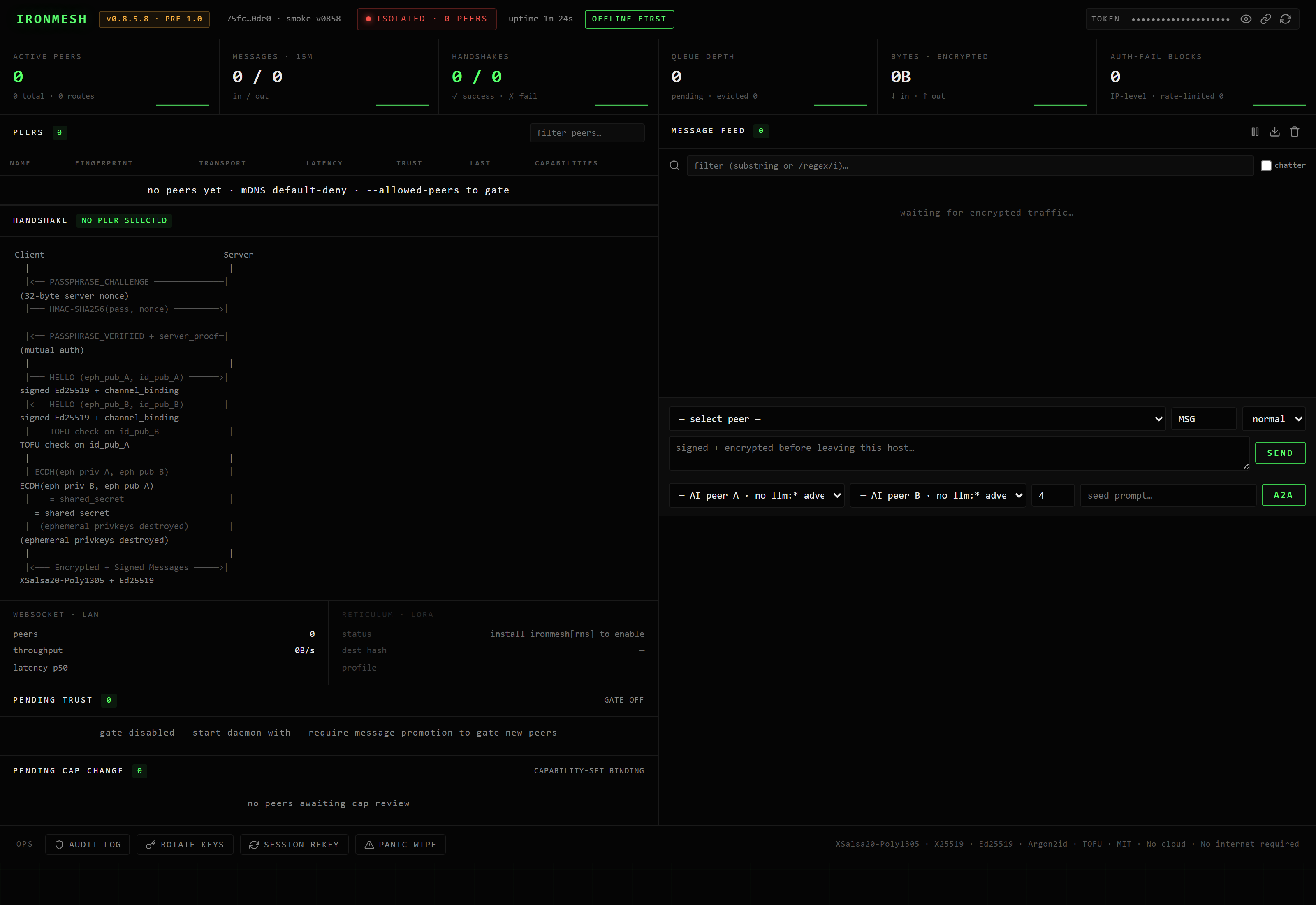
Task: Click the CAPABILITIES column header
Action: 566,163
